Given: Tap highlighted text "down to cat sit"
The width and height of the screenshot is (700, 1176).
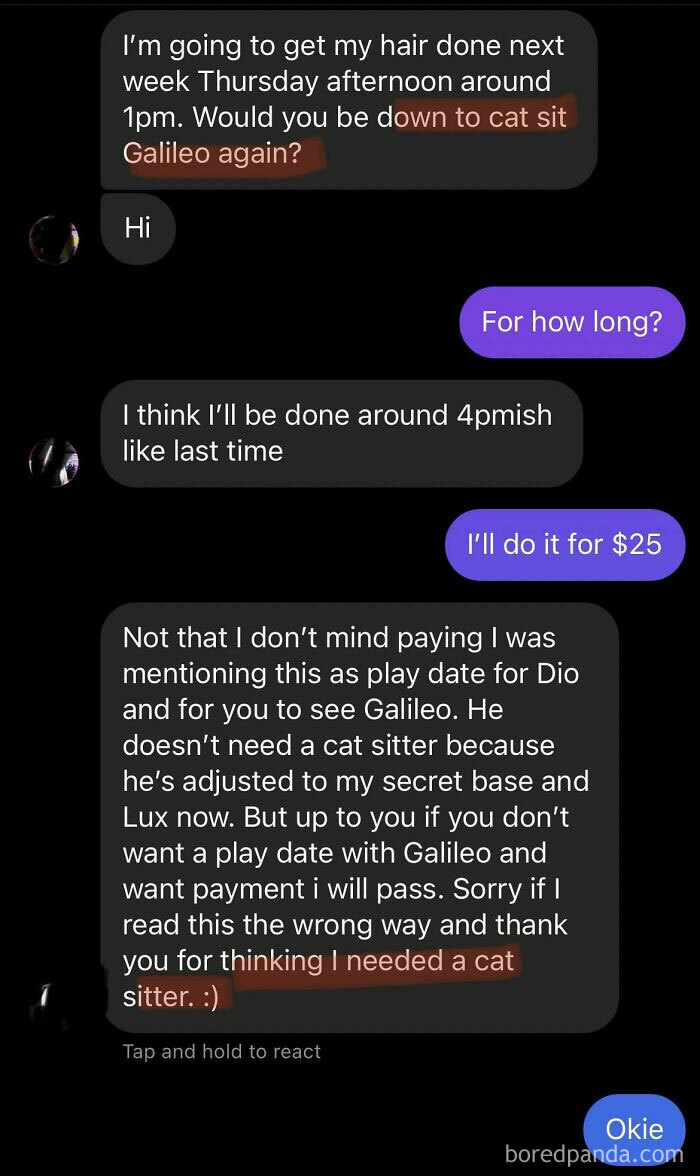Looking at the screenshot, I should pos(481,117).
